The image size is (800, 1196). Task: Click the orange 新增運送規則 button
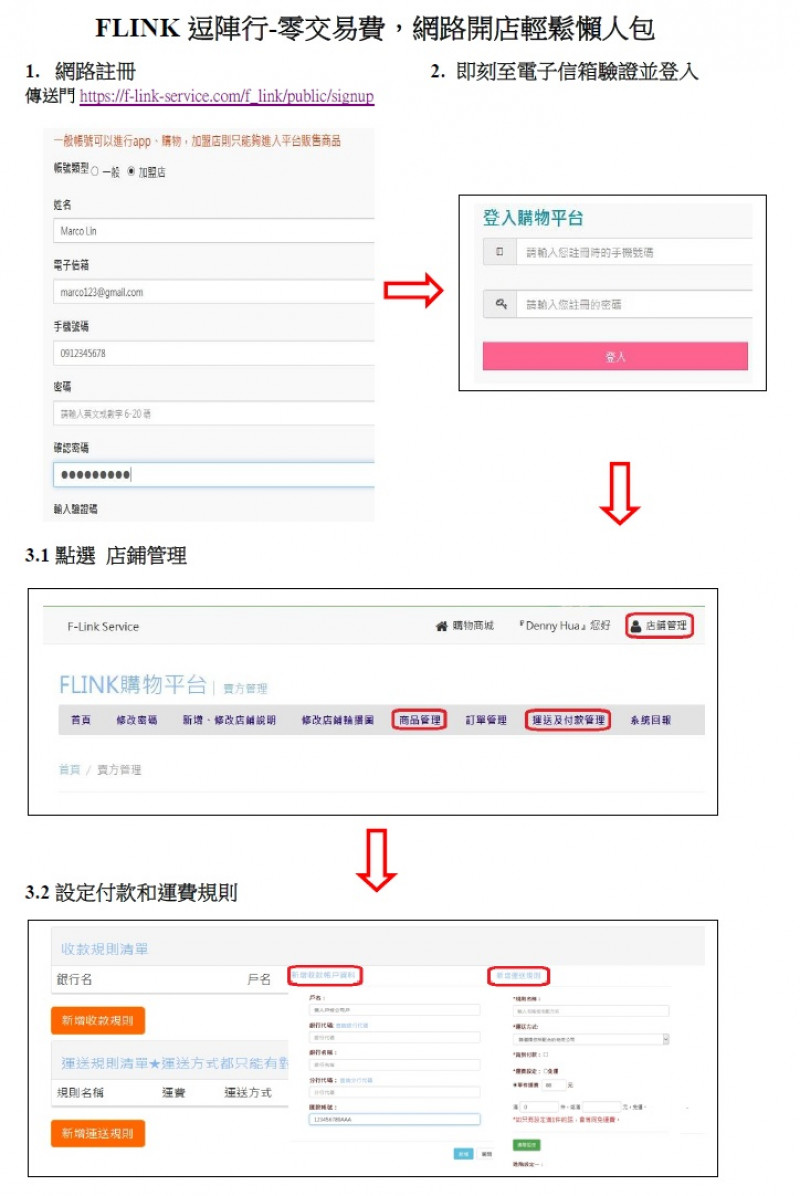[x=98, y=1133]
